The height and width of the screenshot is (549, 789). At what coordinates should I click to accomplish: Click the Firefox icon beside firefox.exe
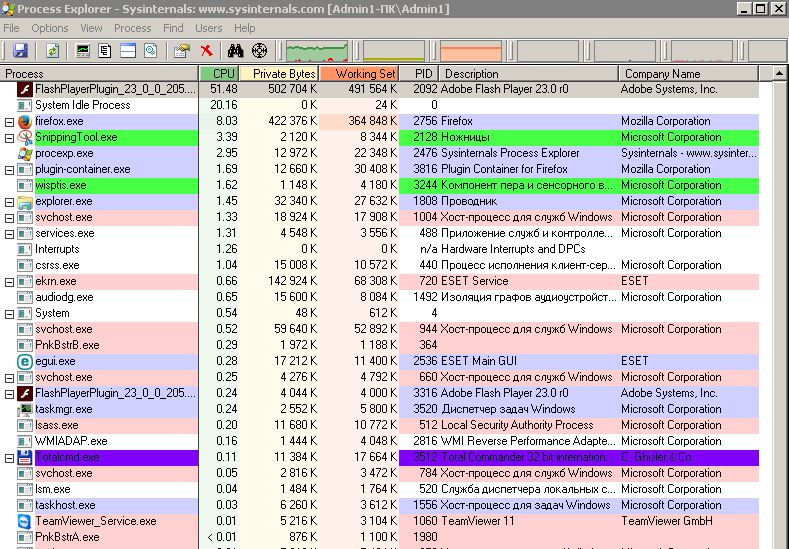point(25,121)
